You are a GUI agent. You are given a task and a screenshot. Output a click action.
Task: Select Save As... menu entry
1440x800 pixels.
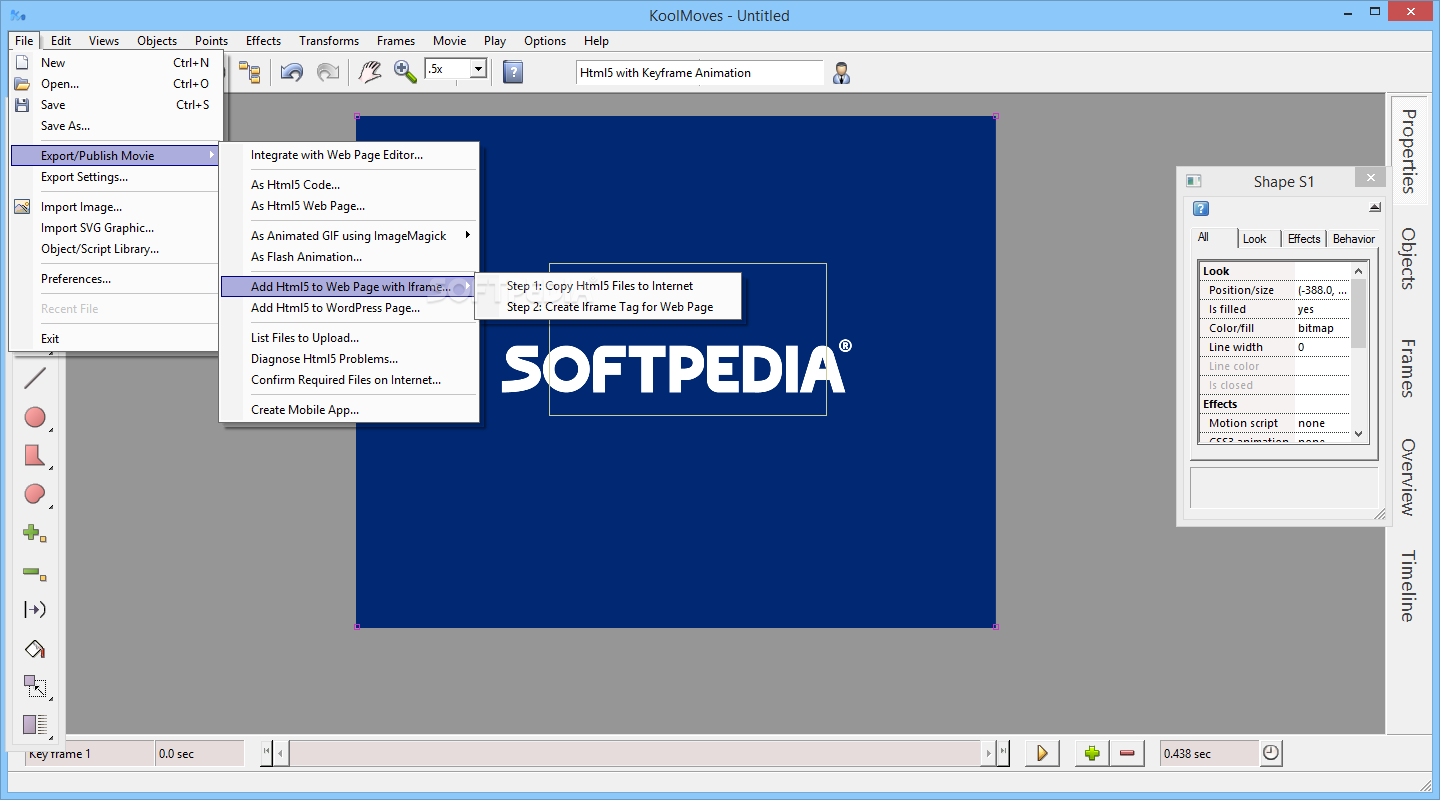pos(115,126)
